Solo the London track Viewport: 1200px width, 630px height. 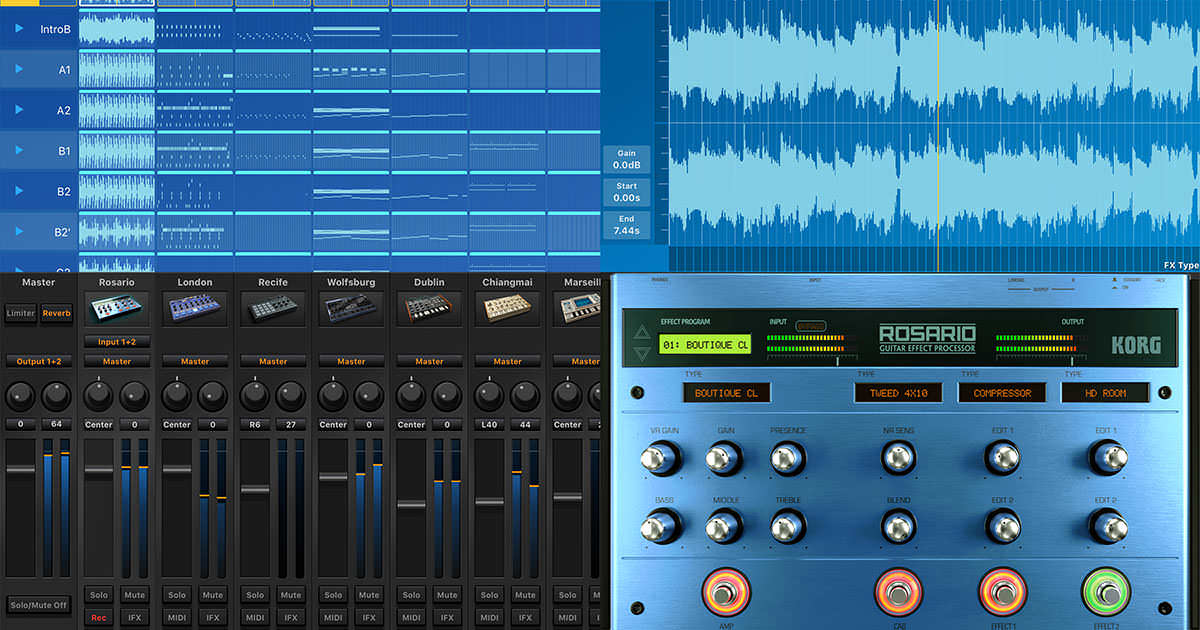176,595
